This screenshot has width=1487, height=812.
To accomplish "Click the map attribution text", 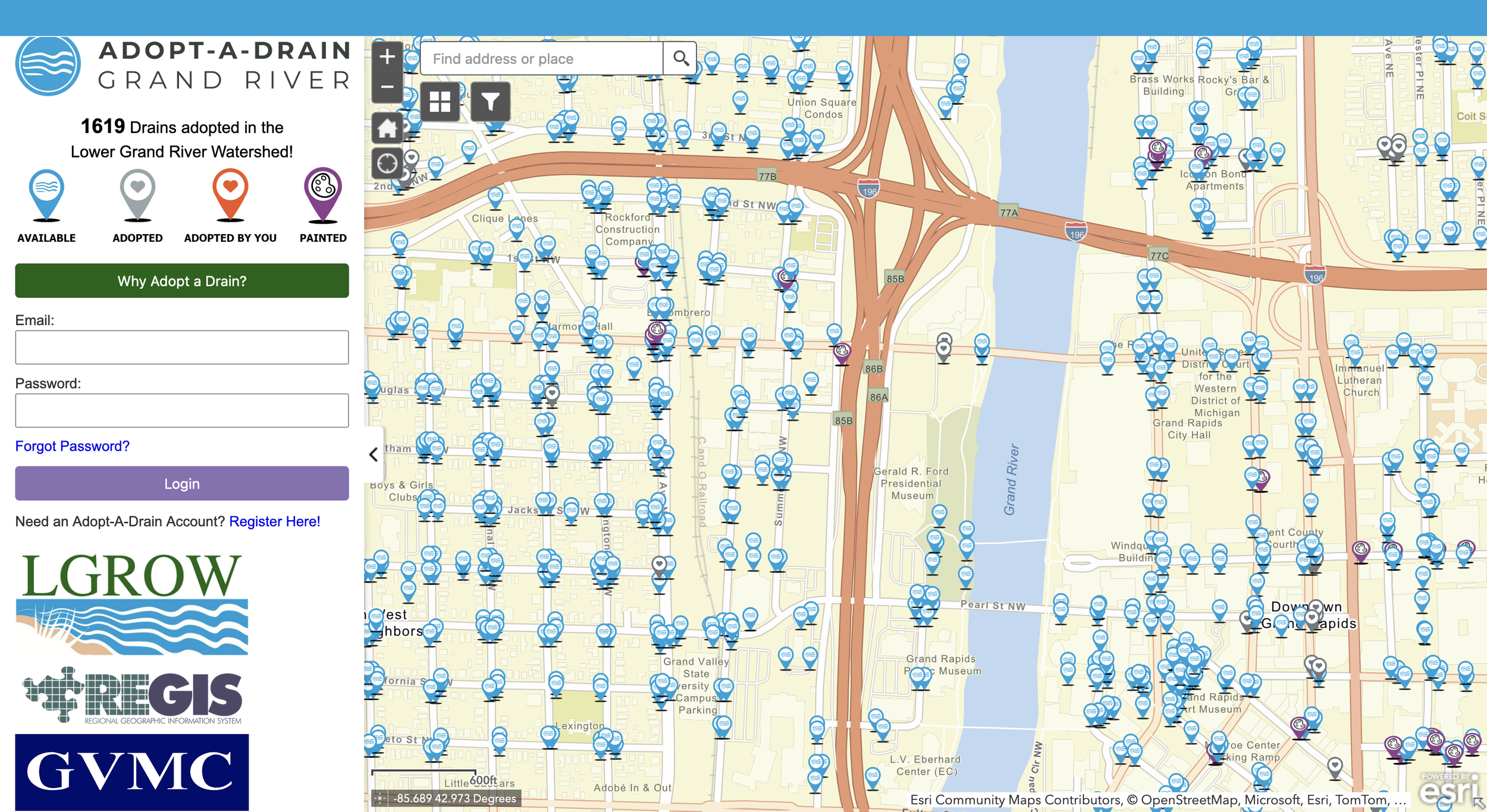I will click(1157, 800).
